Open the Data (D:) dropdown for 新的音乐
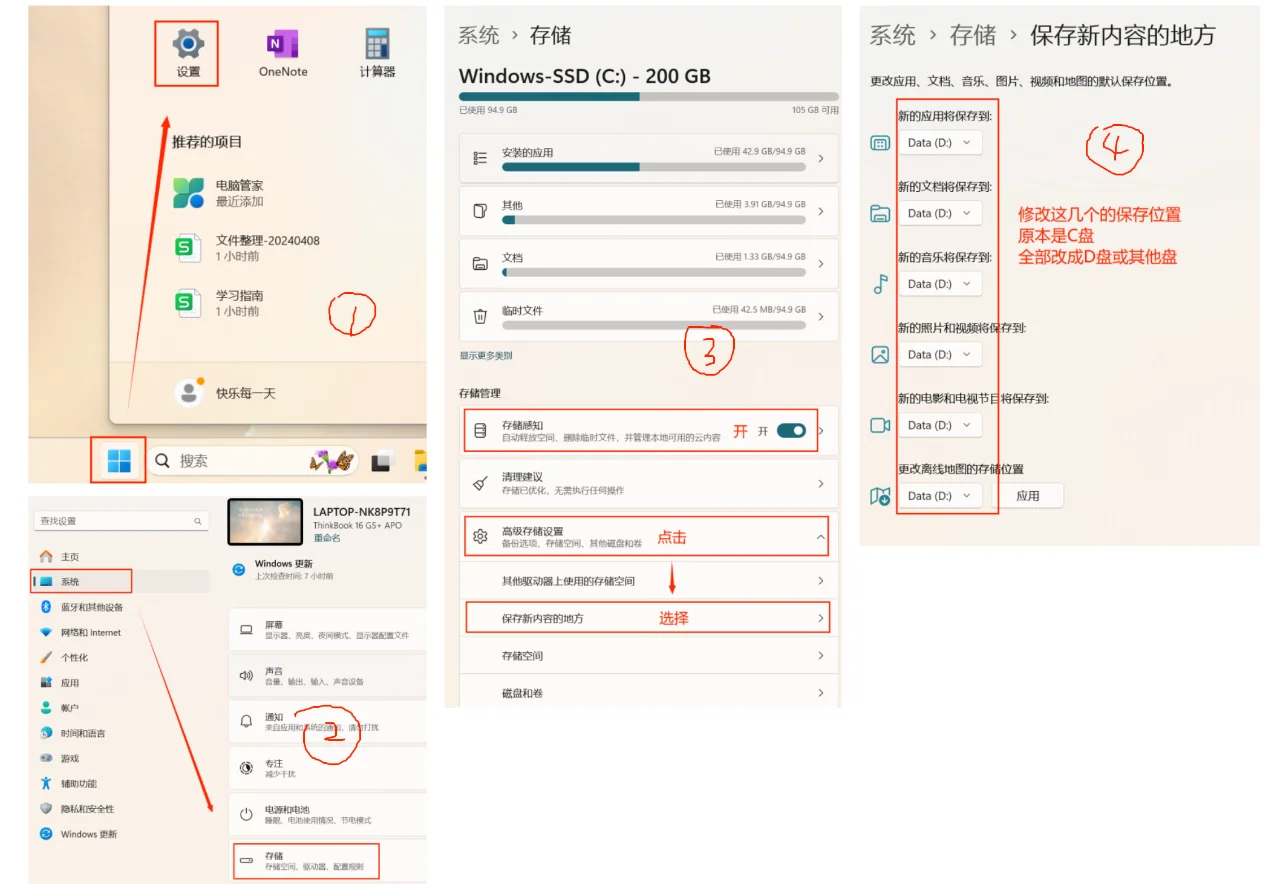This screenshot has width=1280, height=889. tap(940, 283)
